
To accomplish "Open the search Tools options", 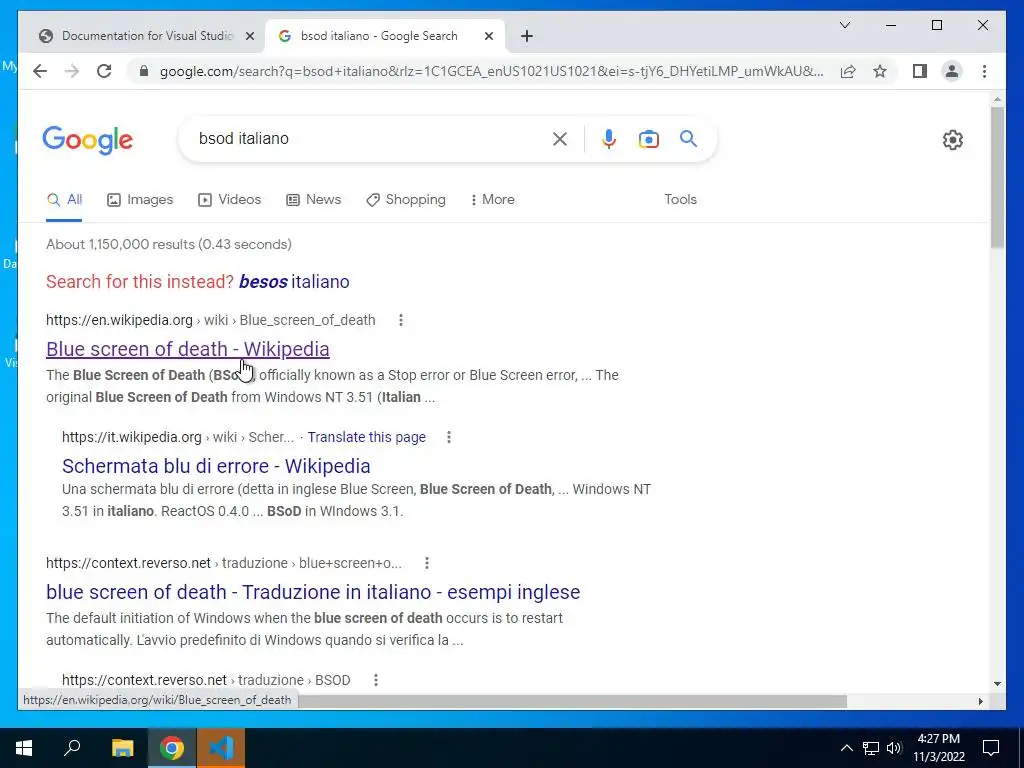I will 680,200.
